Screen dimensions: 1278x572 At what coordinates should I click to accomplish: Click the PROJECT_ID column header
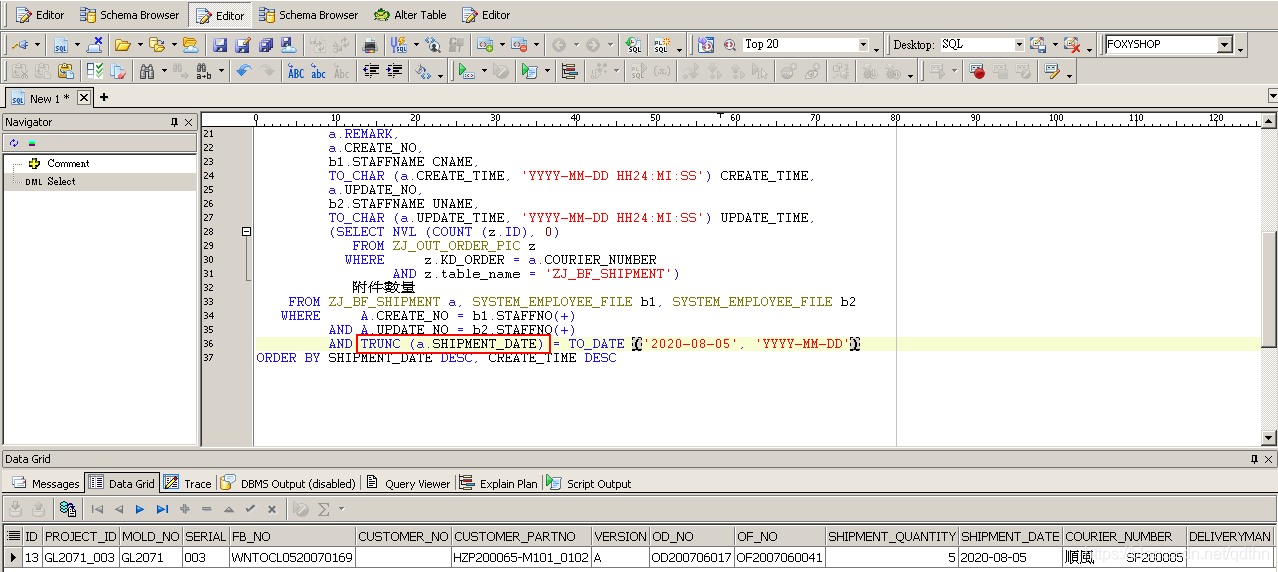80,536
